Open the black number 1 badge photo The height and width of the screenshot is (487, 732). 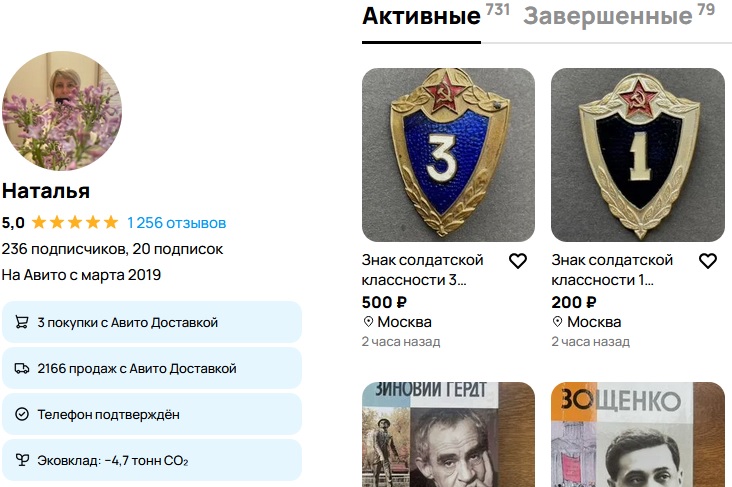click(638, 155)
